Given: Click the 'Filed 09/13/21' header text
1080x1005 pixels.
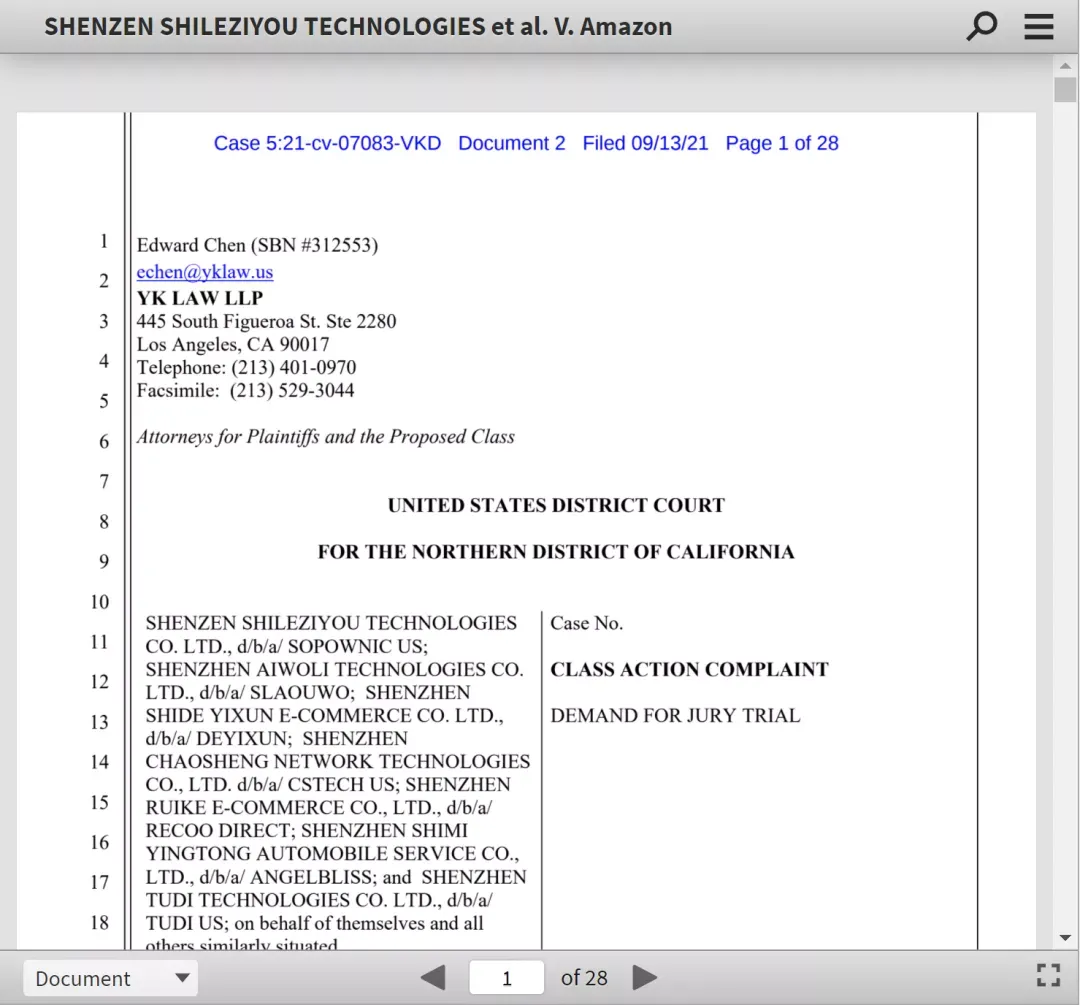Looking at the screenshot, I should pyautogui.click(x=645, y=143).
